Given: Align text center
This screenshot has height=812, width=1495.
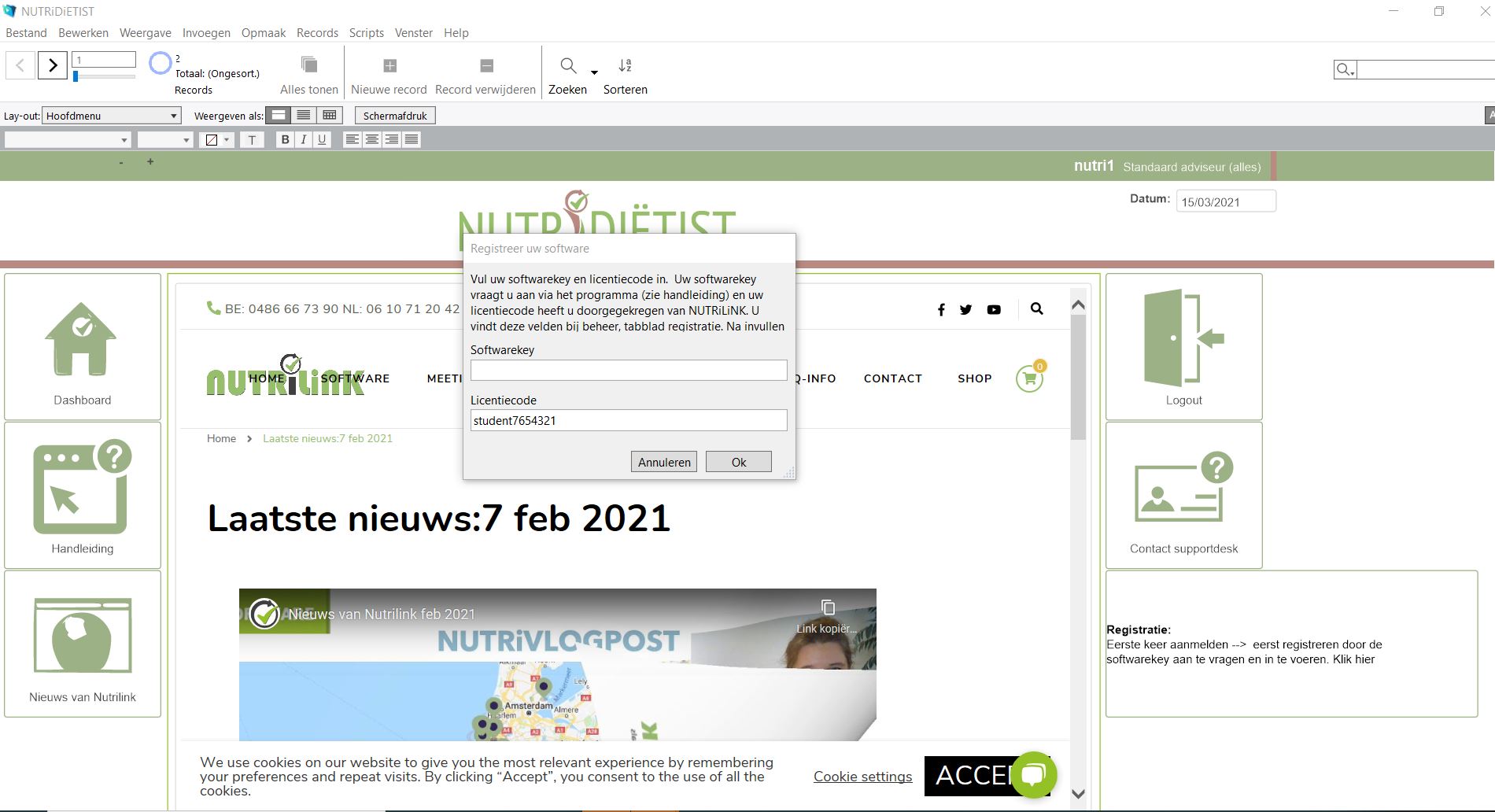Looking at the screenshot, I should (x=372, y=139).
